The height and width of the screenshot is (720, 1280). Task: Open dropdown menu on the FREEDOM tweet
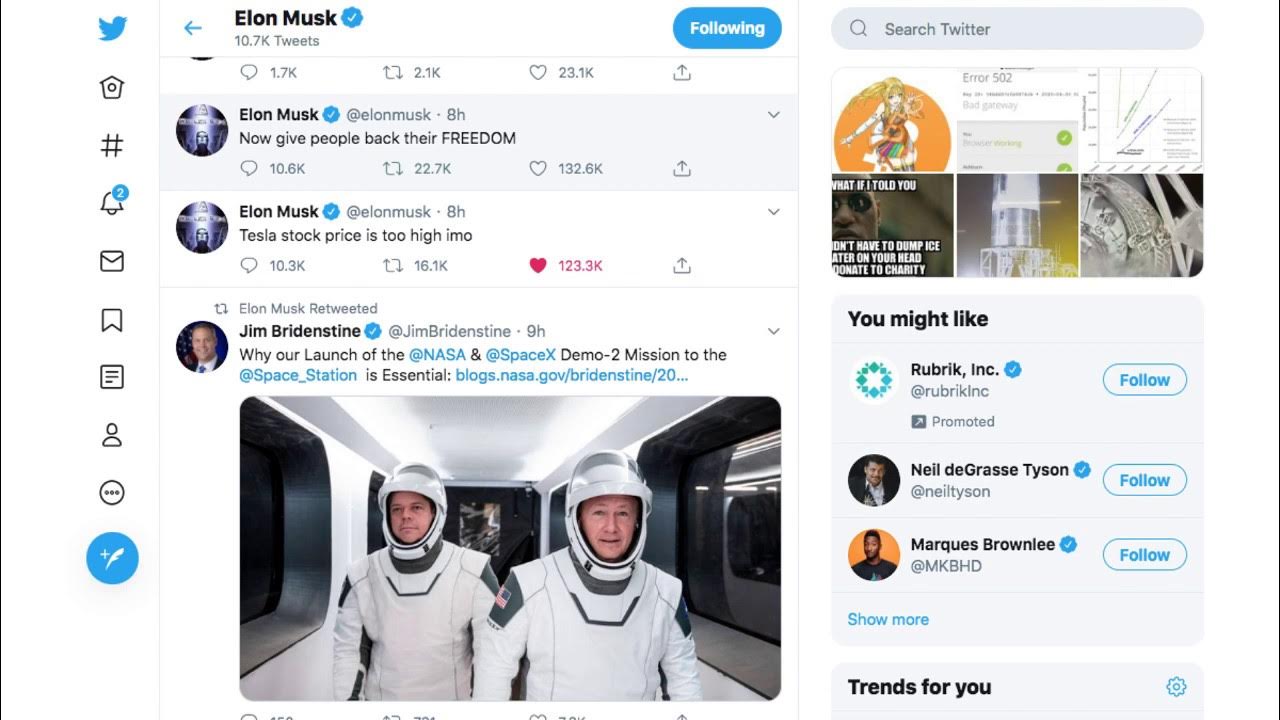pos(773,115)
